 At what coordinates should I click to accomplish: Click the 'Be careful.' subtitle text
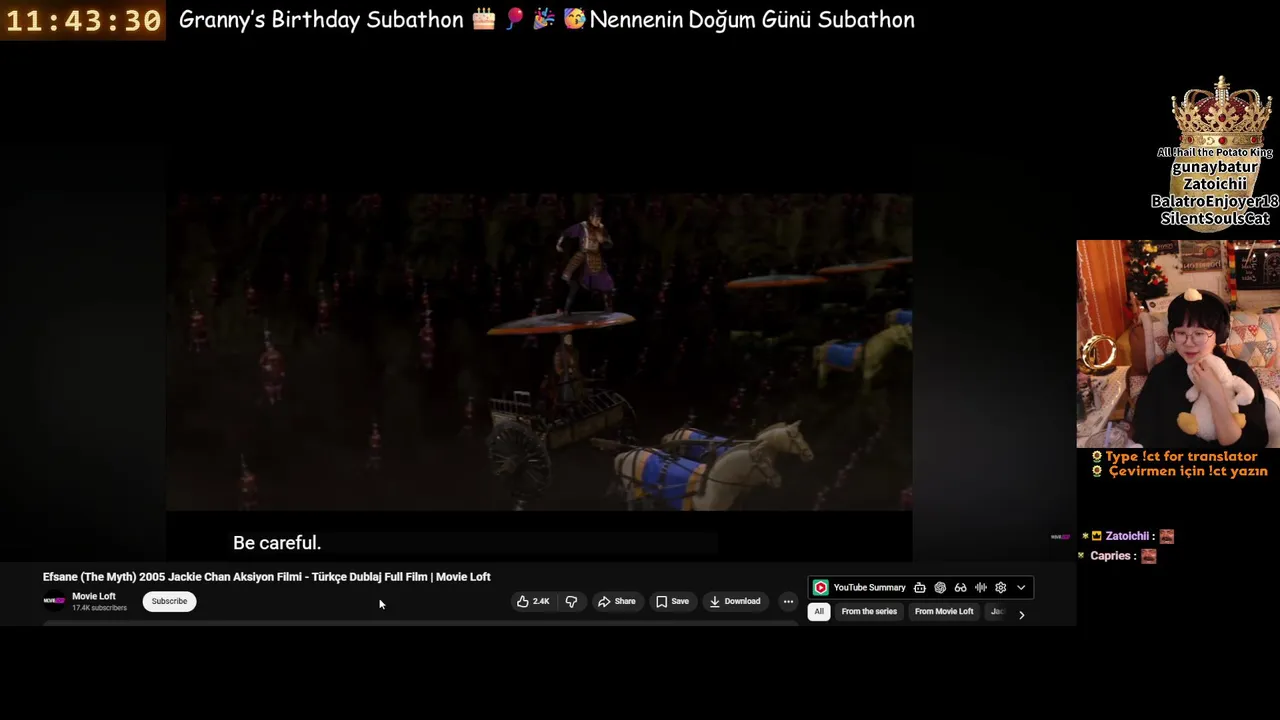[277, 543]
